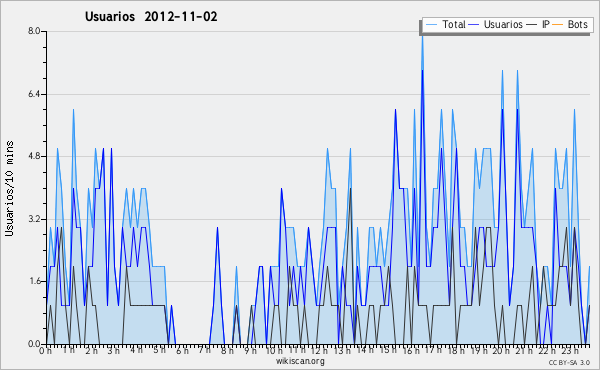This screenshot has height=370, width=600.
Task: Click the 'Usuarios' legend entry
Action: tap(503, 24)
